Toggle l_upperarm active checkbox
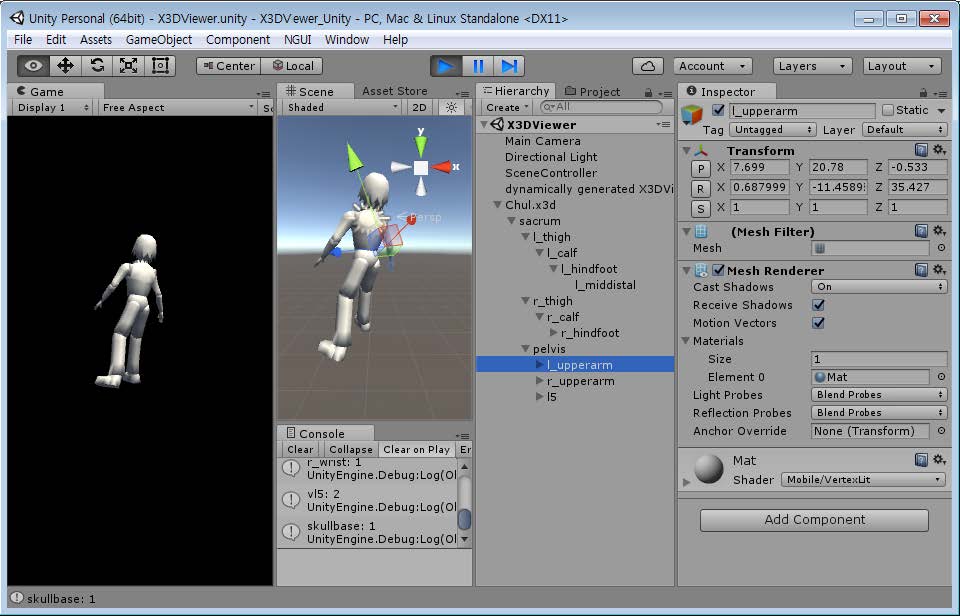Screen dimensions: 960x616 click(x=718, y=110)
